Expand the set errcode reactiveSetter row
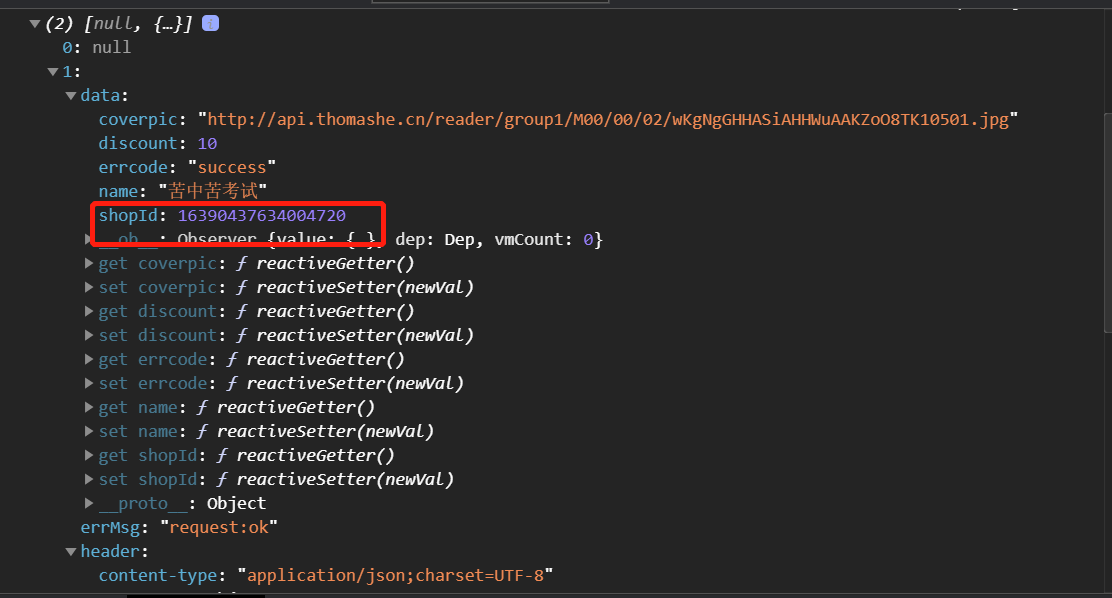Image resolution: width=1112 pixels, height=598 pixels. [x=89, y=383]
